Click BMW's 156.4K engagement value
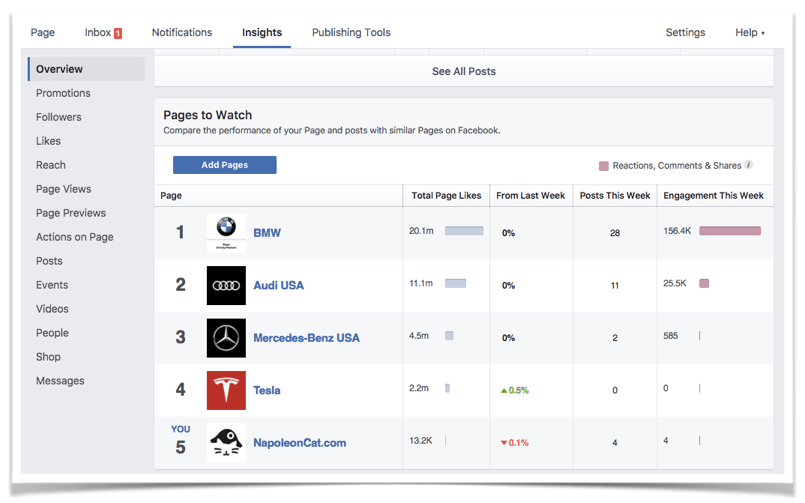 (677, 231)
